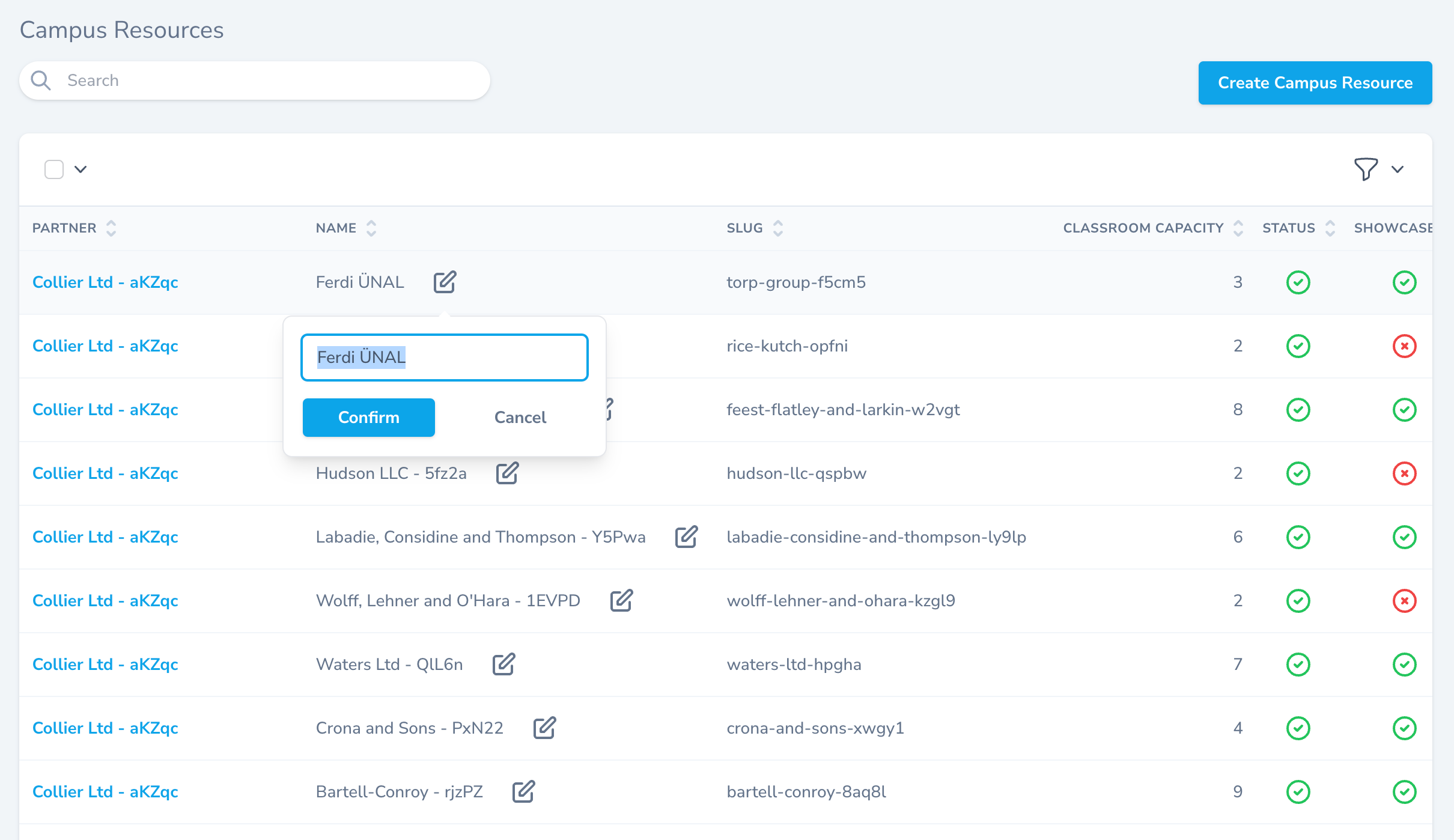Open chevron next to filter icon
This screenshot has width=1454, height=840.
tap(1398, 169)
